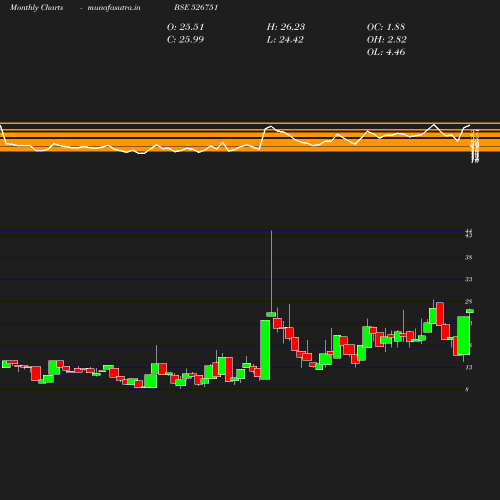This screenshot has height=500, width=500.
Task: Select the latest small green candle
Action: (x=470, y=311)
